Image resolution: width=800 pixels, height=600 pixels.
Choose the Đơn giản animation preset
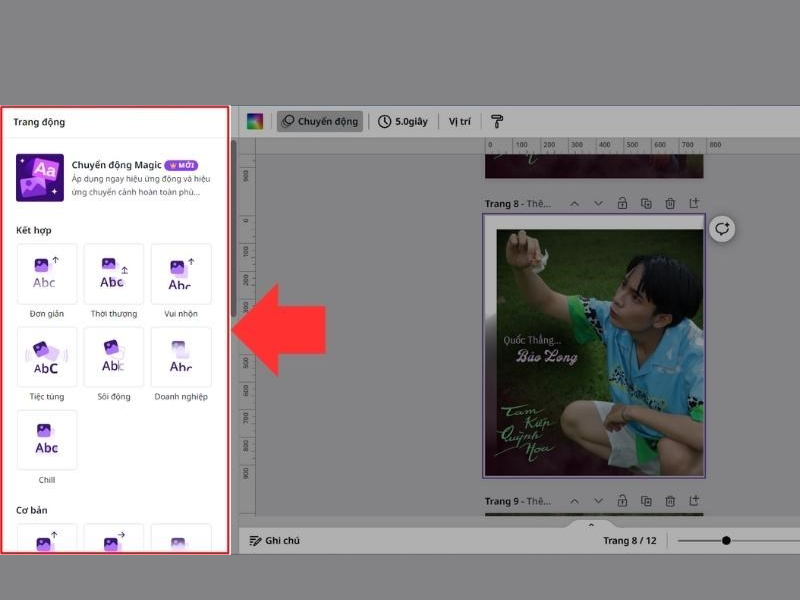pyautogui.click(x=46, y=274)
